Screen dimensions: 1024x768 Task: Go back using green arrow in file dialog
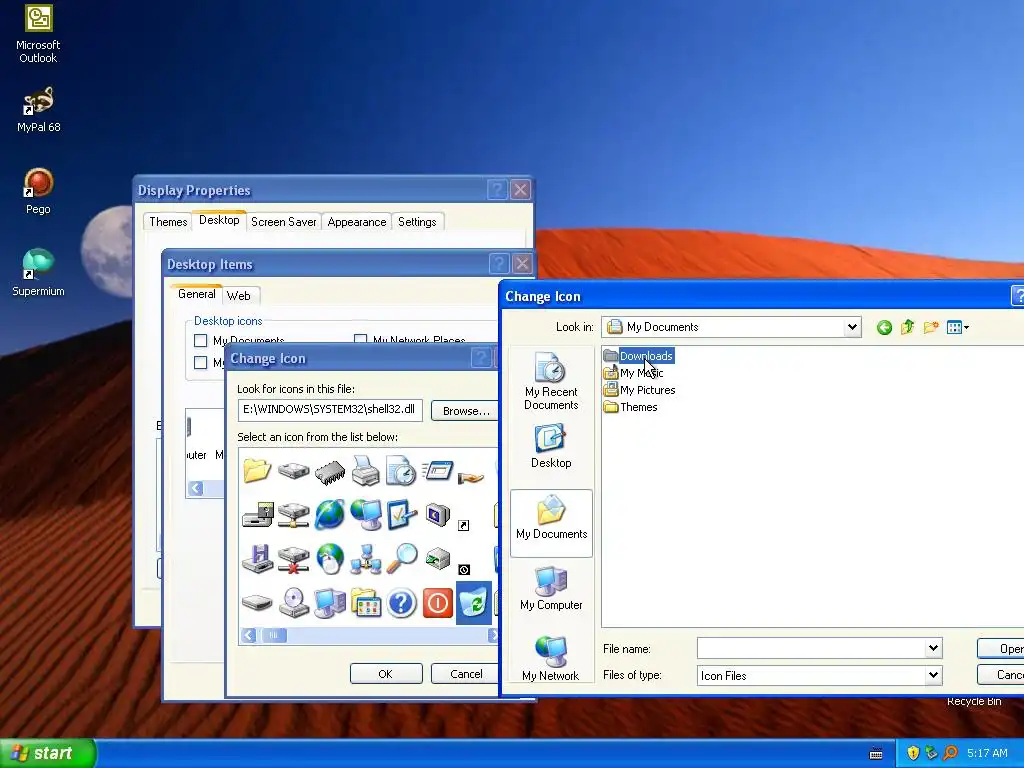tap(884, 327)
